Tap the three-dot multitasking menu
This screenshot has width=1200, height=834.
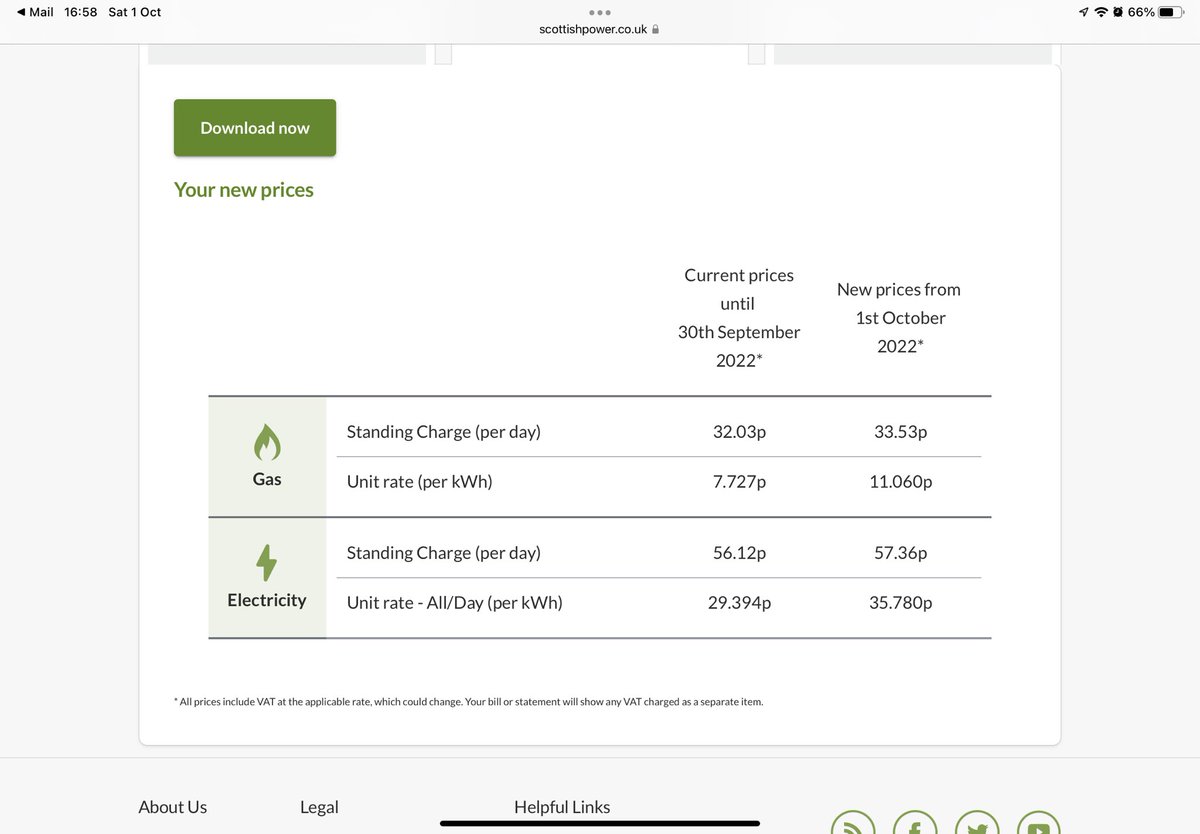tap(599, 12)
